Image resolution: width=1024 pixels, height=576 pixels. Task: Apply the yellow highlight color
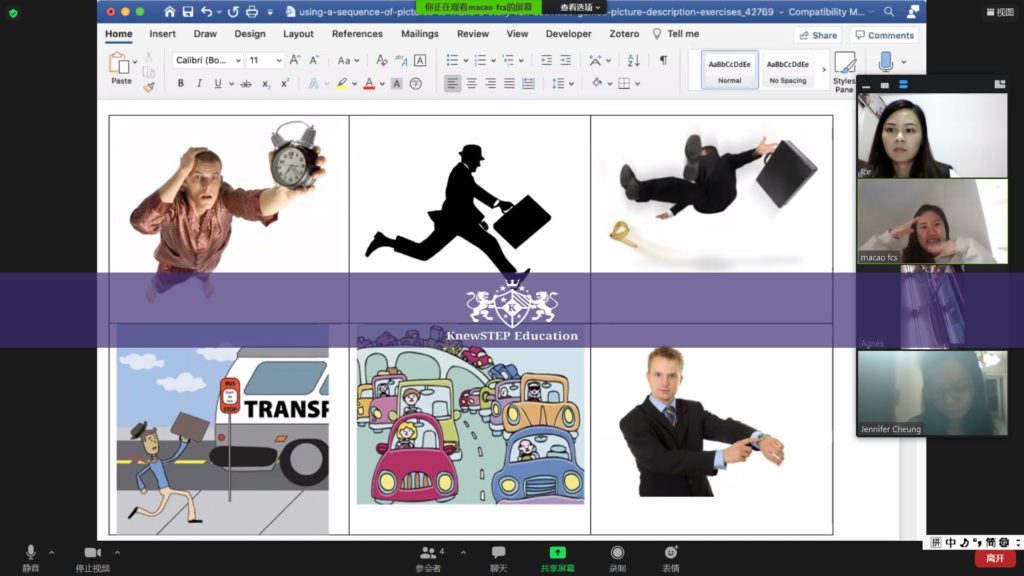click(x=342, y=84)
